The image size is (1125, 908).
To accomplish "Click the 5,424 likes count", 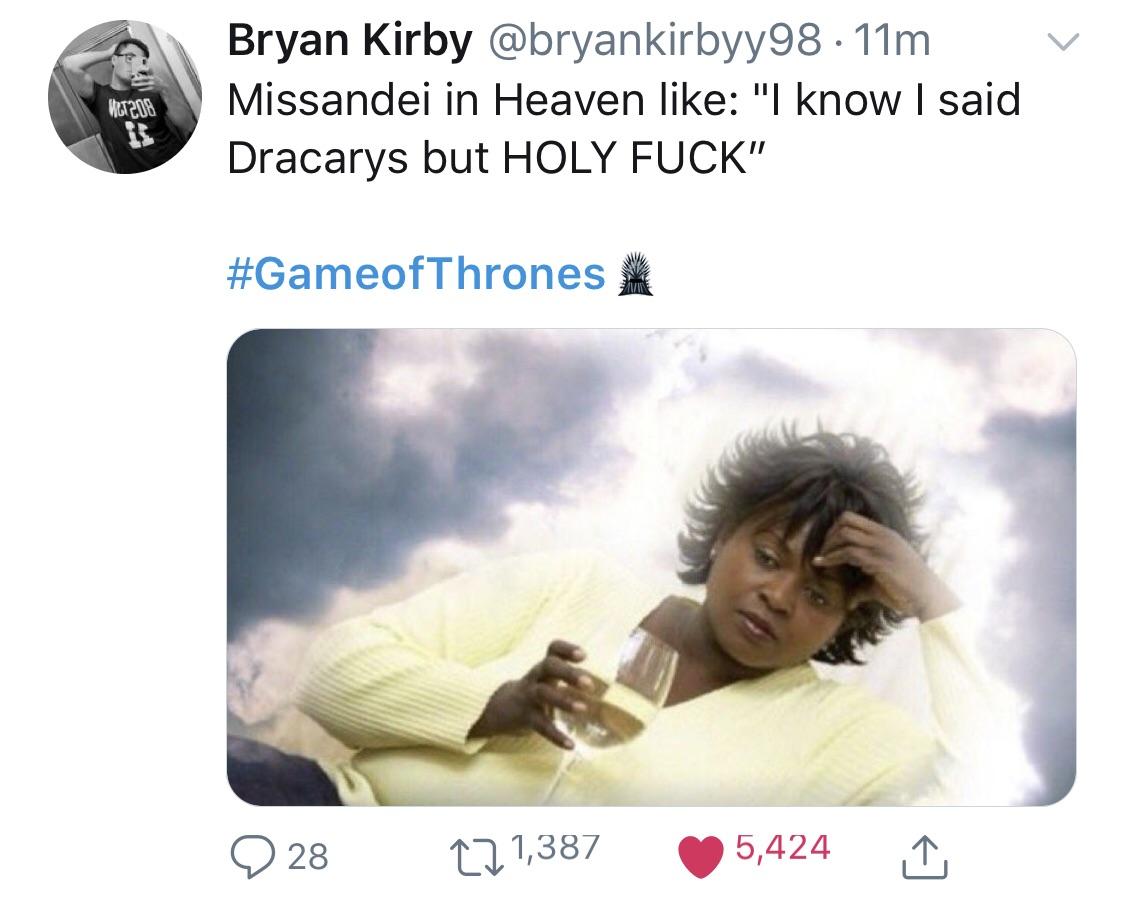I will click(x=783, y=848).
